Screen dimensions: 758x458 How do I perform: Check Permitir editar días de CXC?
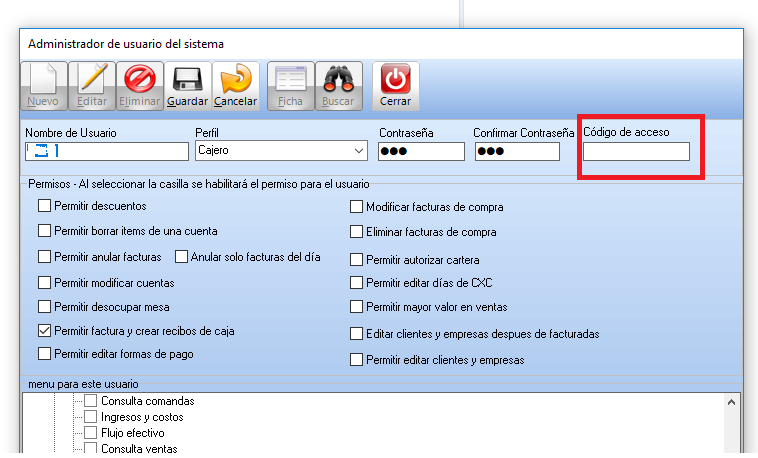[356, 282]
